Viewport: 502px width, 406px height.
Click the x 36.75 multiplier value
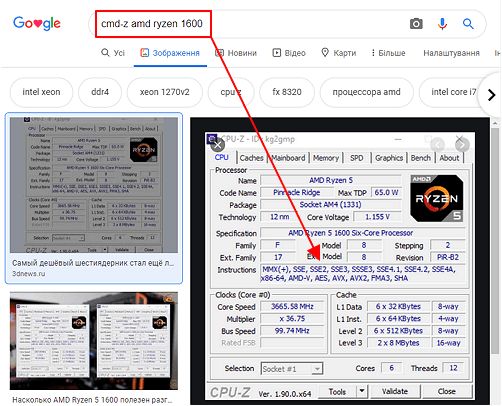point(292,319)
